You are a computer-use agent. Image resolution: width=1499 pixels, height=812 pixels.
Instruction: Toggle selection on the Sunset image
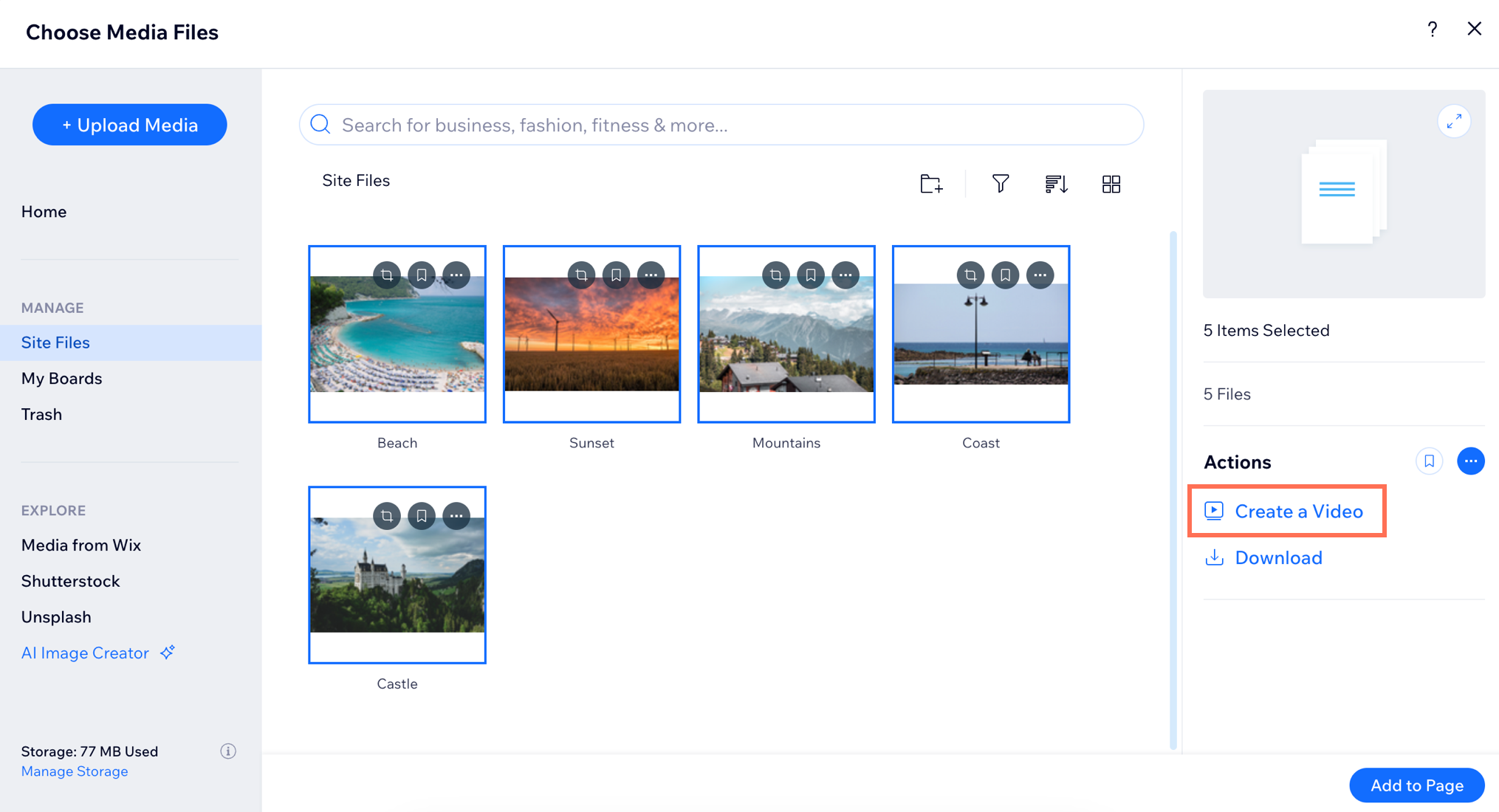tap(591, 334)
